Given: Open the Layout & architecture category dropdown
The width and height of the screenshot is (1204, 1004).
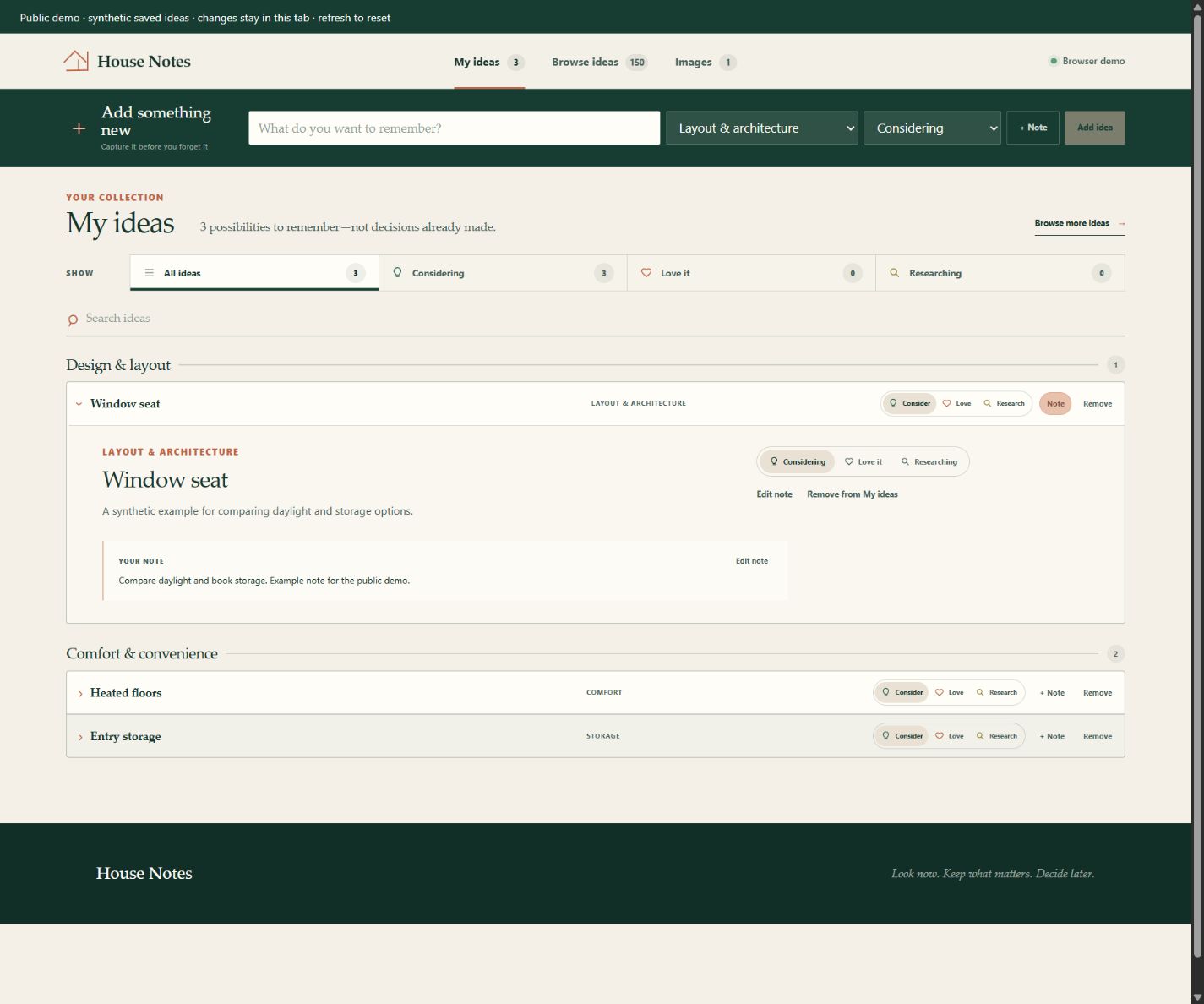Looking at the screenshot, I should (x=762, y=128).
